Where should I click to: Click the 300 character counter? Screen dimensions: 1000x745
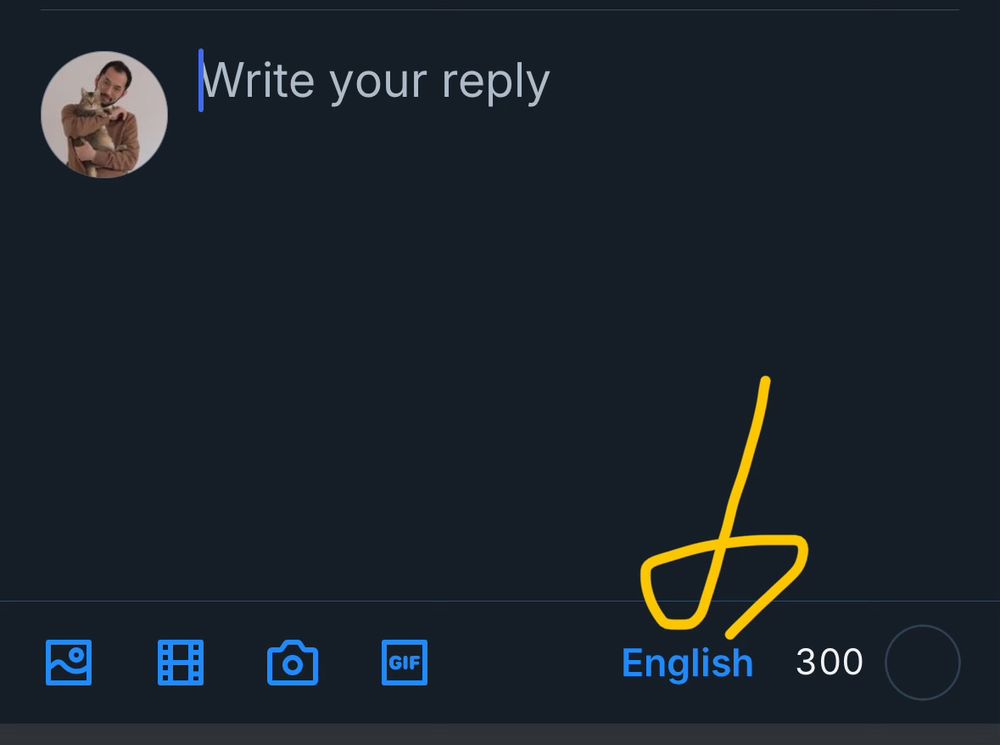point(829,661)
